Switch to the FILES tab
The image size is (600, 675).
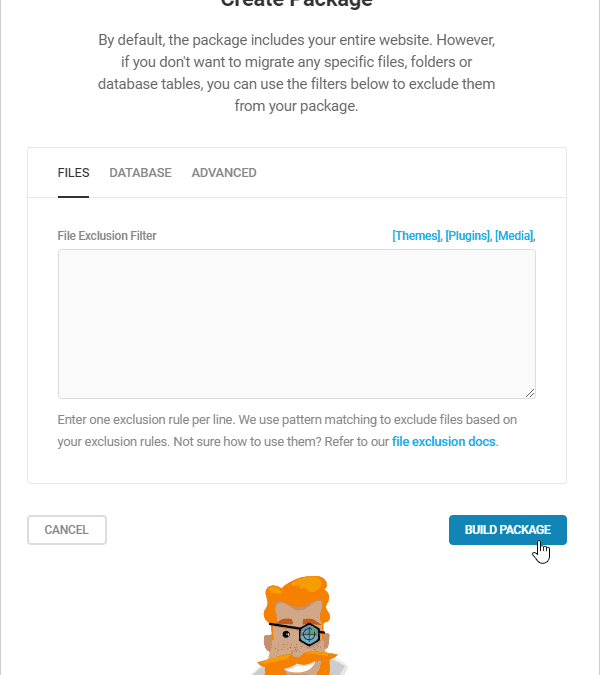coord(74,173)
